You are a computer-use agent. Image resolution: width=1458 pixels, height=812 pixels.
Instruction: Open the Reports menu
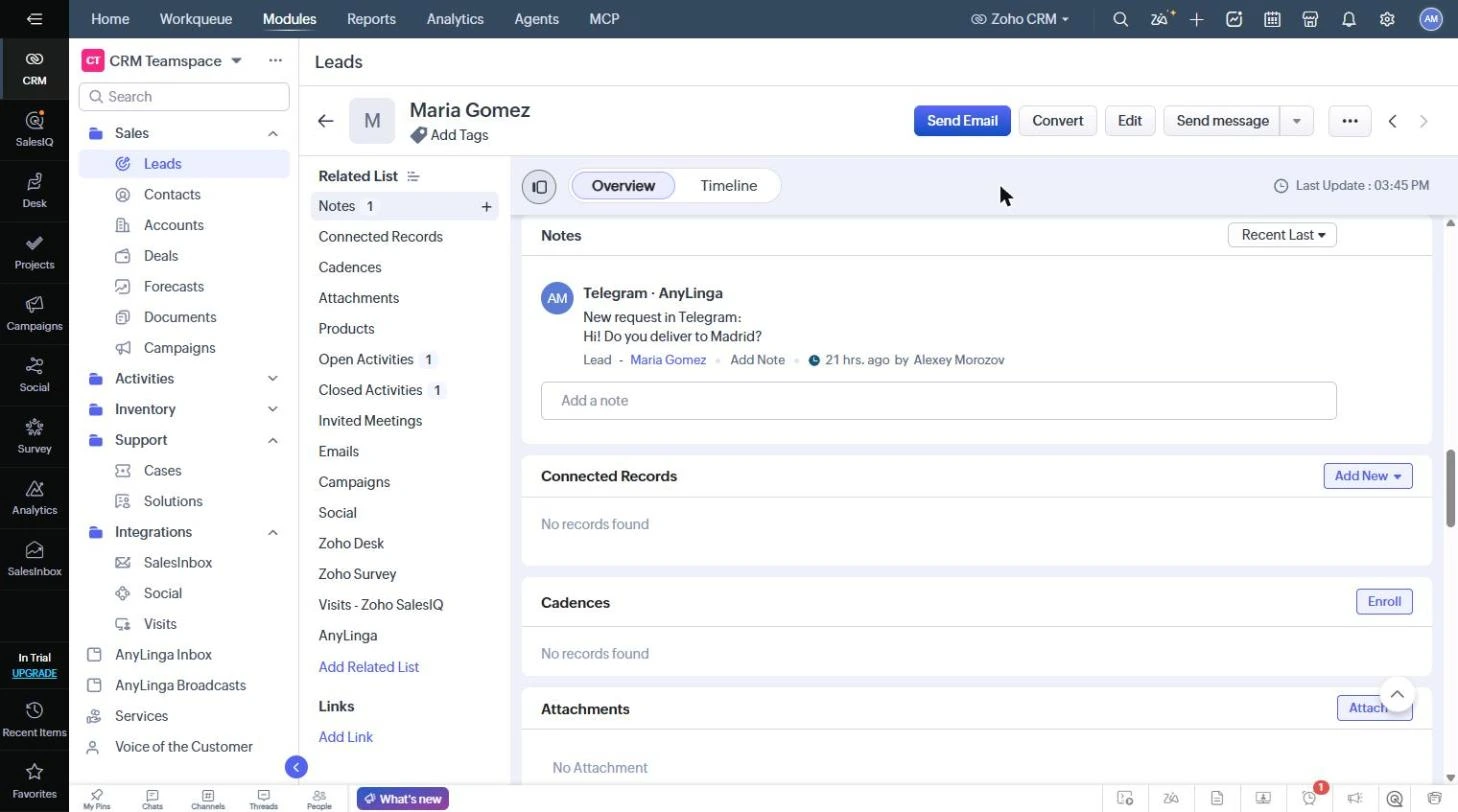[x=371, y=19]
